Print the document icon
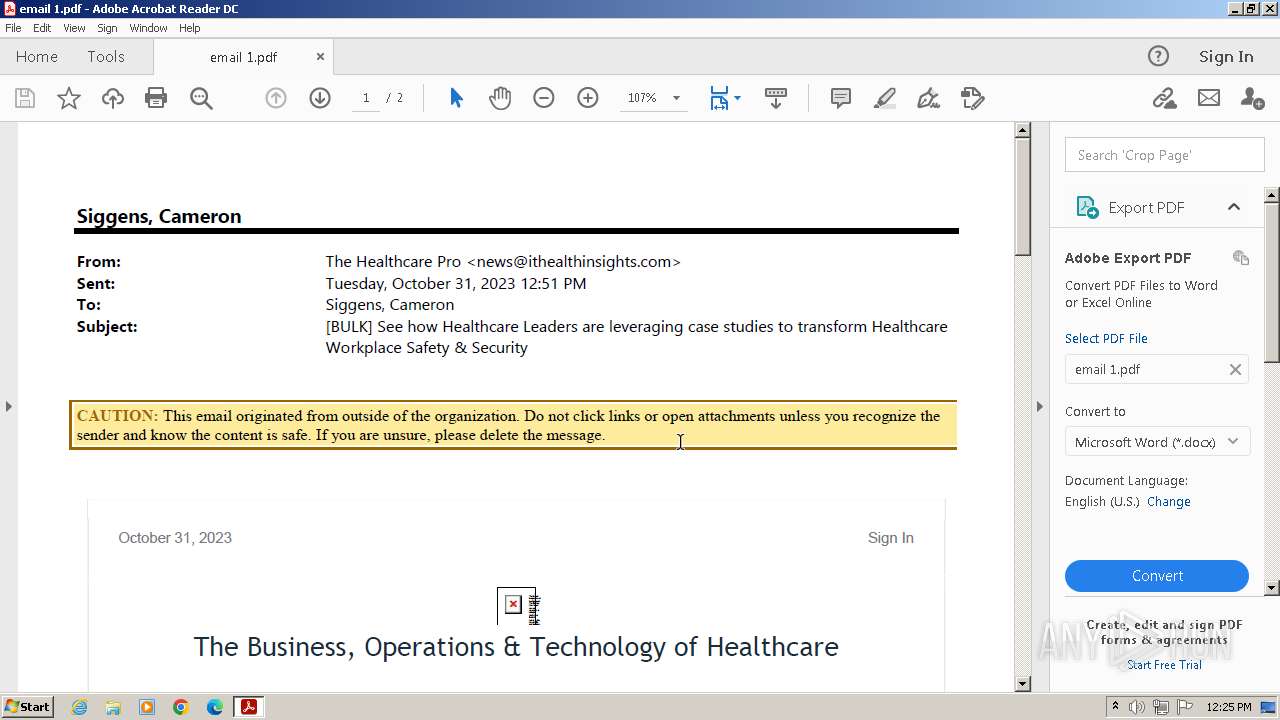This screenshot has height=720, width=1280. 156,98
